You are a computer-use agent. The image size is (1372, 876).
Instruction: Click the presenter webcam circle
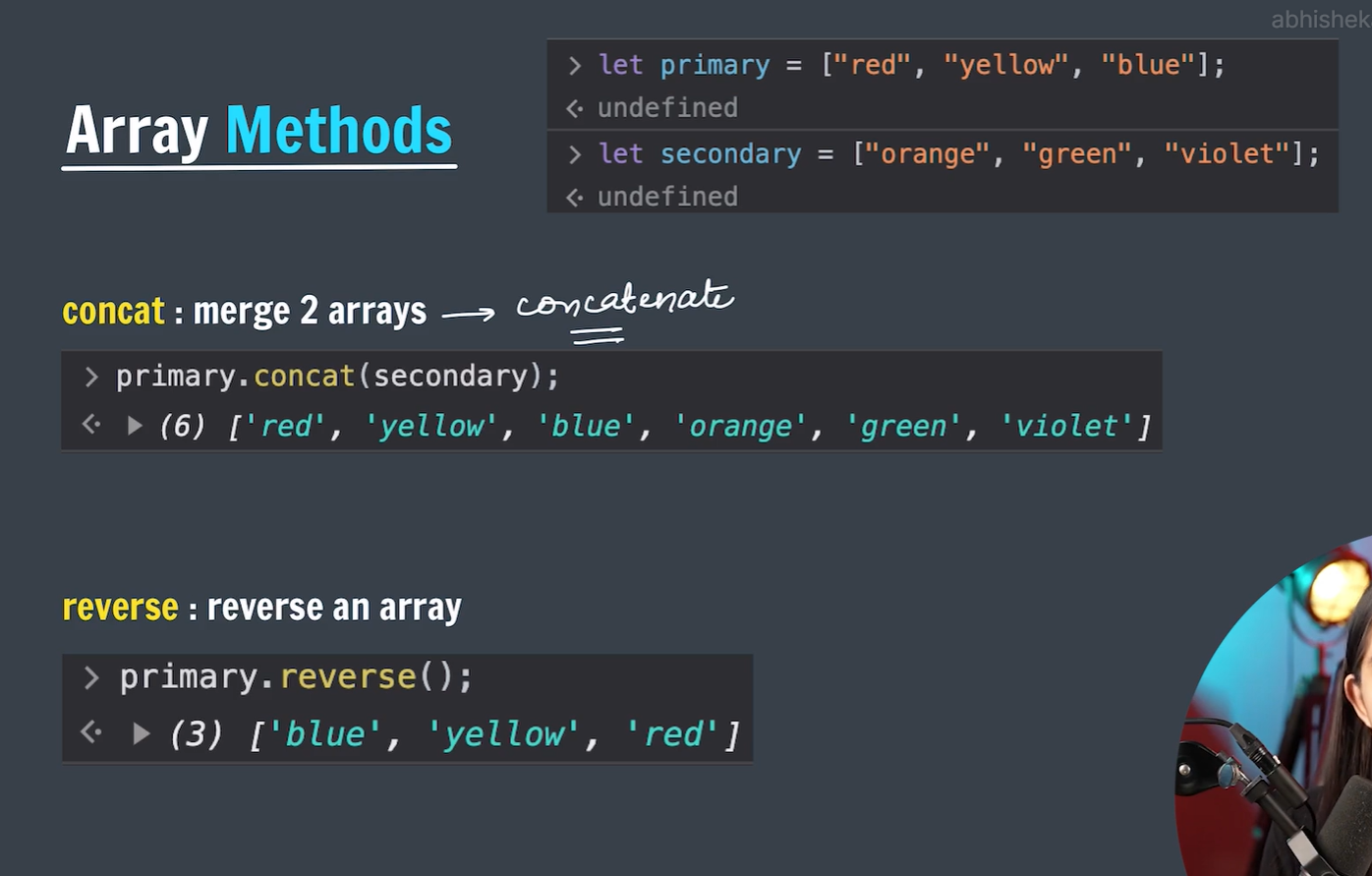1274,706
